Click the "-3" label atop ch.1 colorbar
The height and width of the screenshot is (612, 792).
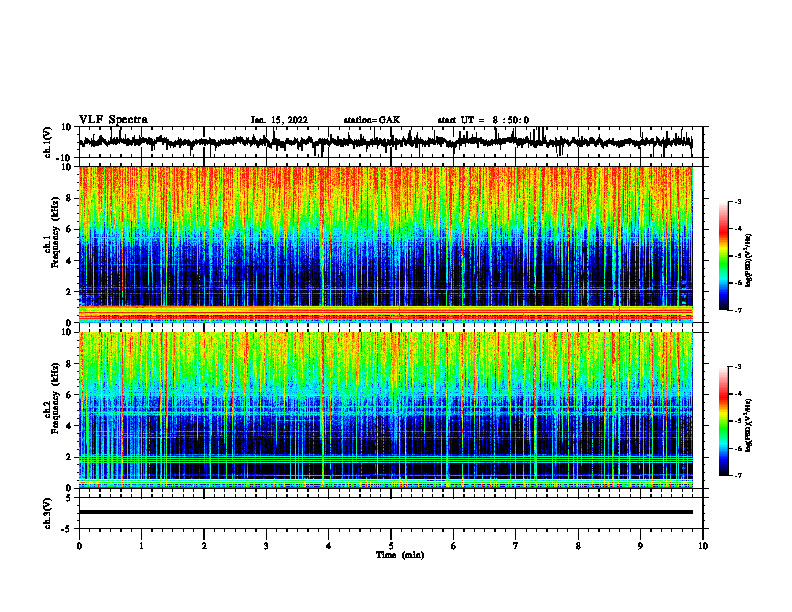tap(737, 201)
